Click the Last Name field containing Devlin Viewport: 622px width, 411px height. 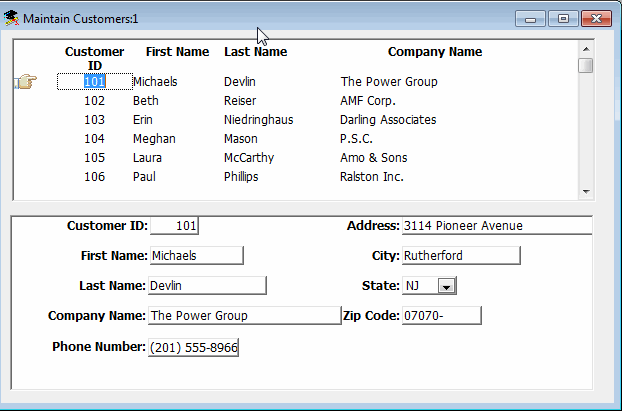[x=207, y=285]
